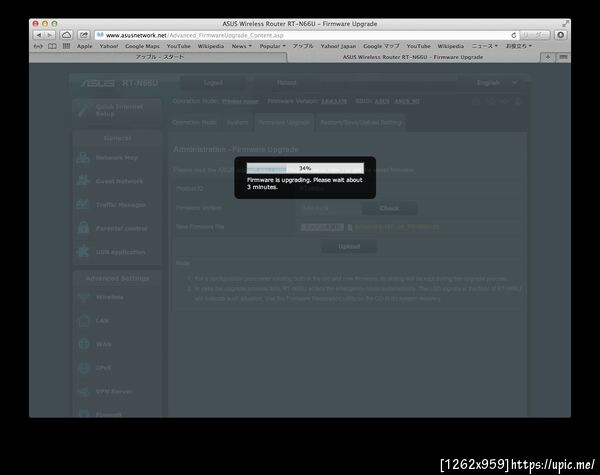Click the IPv6 sidebar icon
Viewport: 600px width, 475px height.
tap(84, 368)
